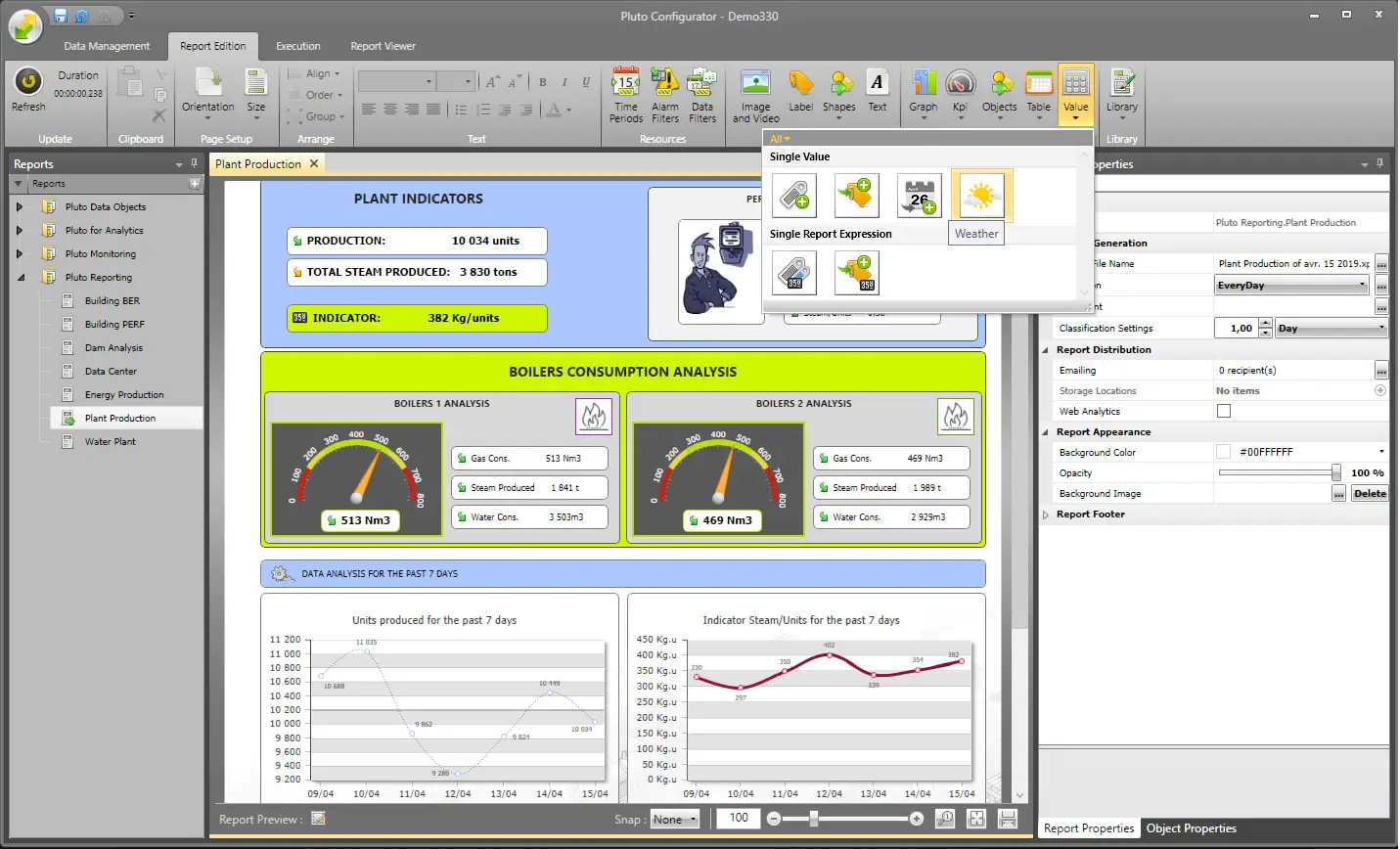Open the Data Filters resource
The height and width of the screenshot is (849, 1400).
pyautogui.click(x=702, y=95)
